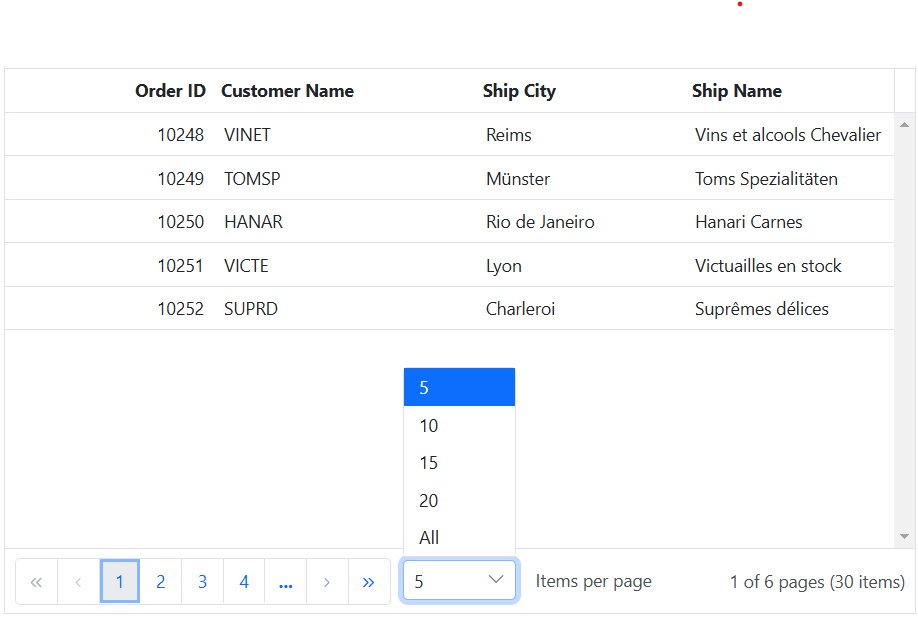Sort by Customer Name column header
This screenshot has height=618, width=918.
coord(287,91)
